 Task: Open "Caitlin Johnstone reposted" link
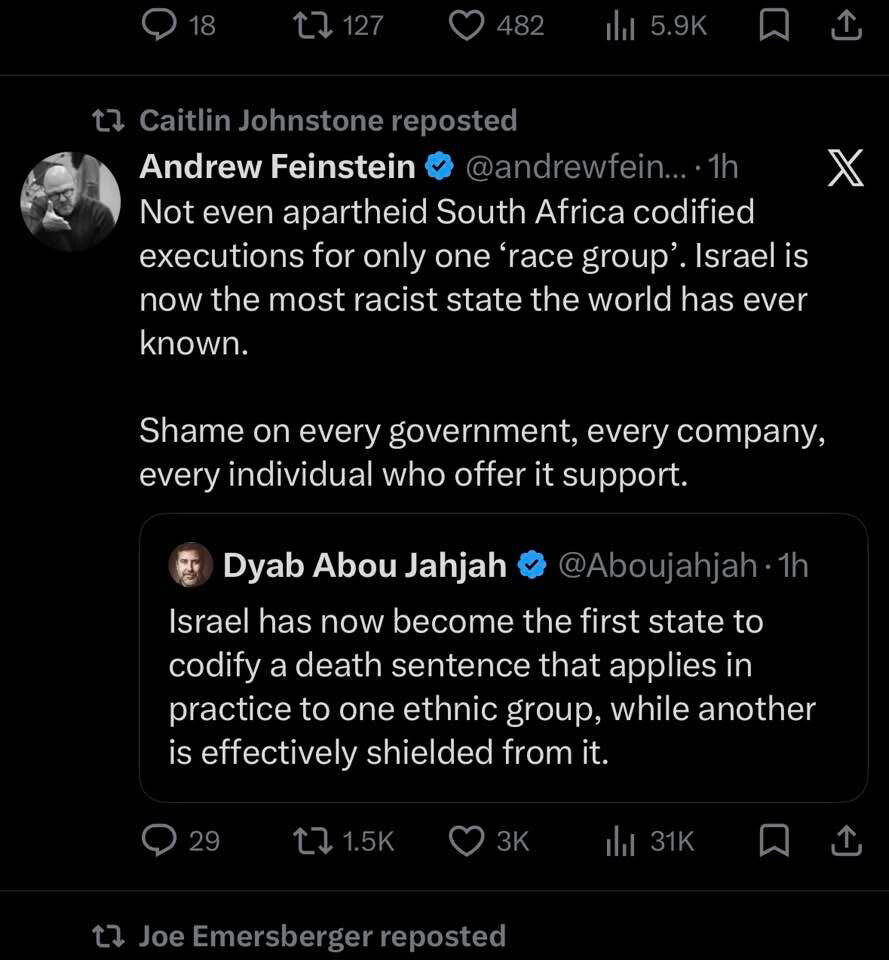click(x=327, y=120)
